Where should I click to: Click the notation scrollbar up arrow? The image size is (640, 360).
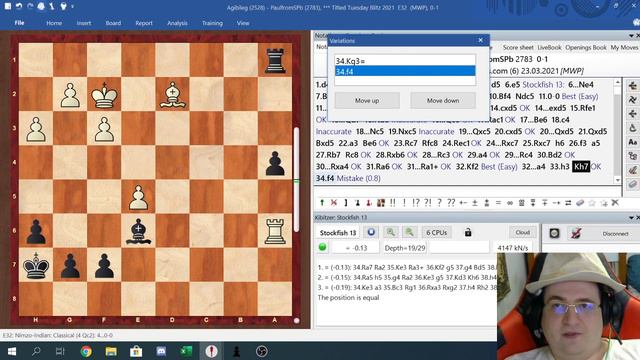(x=618, y=82)
